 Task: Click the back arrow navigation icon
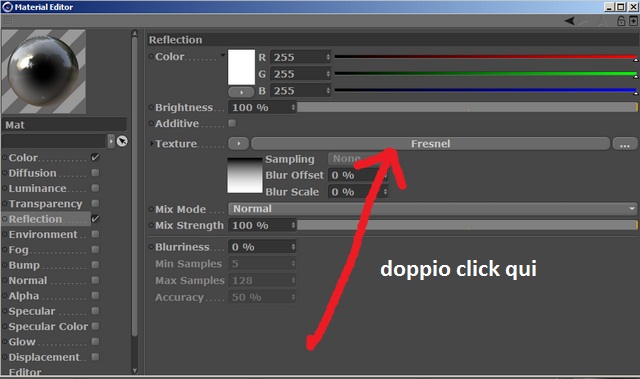coord(570,21)
